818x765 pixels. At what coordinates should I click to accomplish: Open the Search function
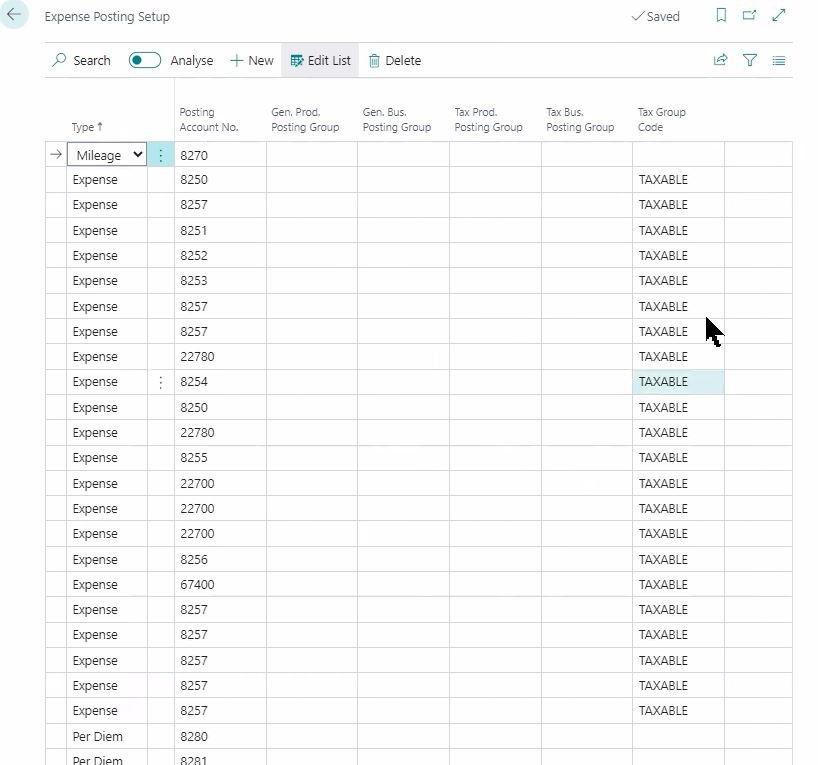coord(81,60)
